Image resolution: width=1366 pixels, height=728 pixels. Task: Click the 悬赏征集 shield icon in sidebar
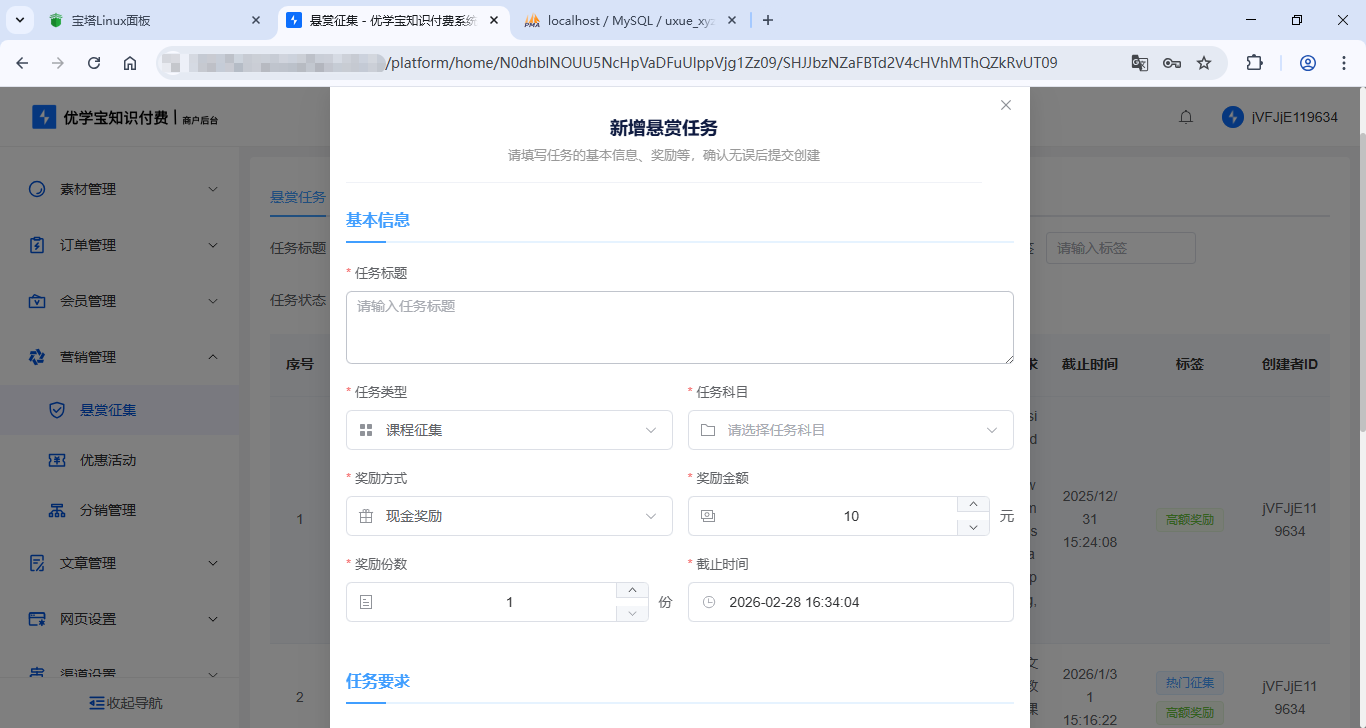tap(56, 409)
